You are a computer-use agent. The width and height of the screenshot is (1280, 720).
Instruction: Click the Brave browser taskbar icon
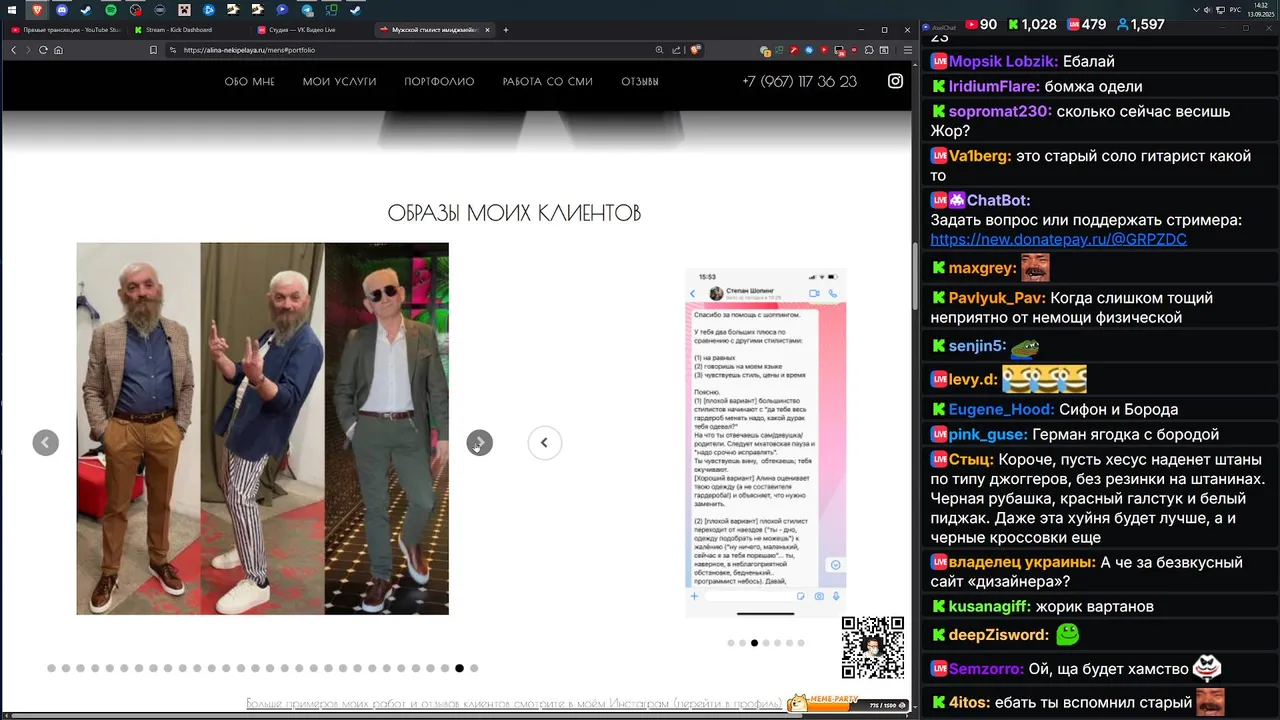[38, 9]
